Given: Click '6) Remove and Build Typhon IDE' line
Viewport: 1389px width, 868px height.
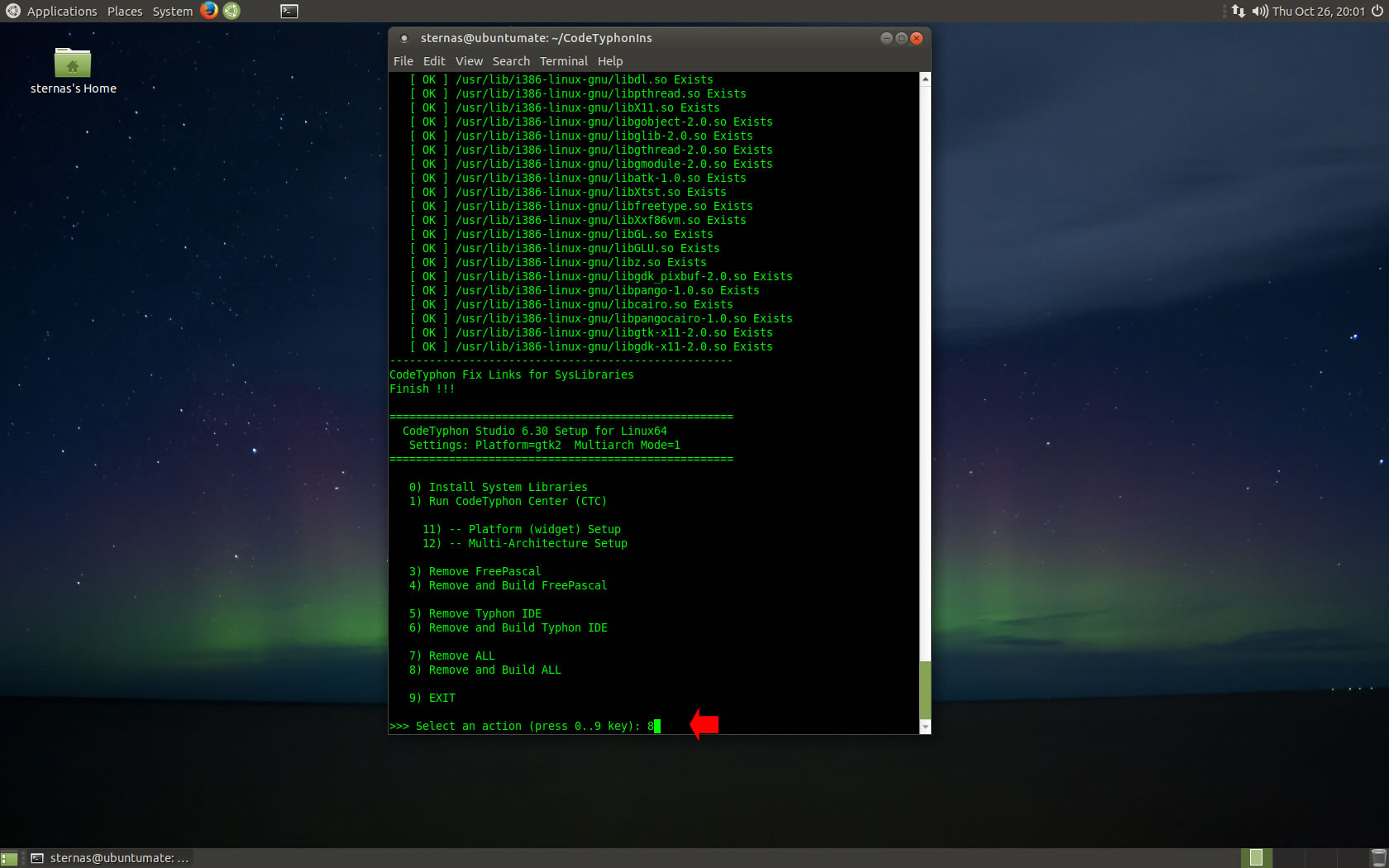Looking at the screenshot, I should [508, 627].
